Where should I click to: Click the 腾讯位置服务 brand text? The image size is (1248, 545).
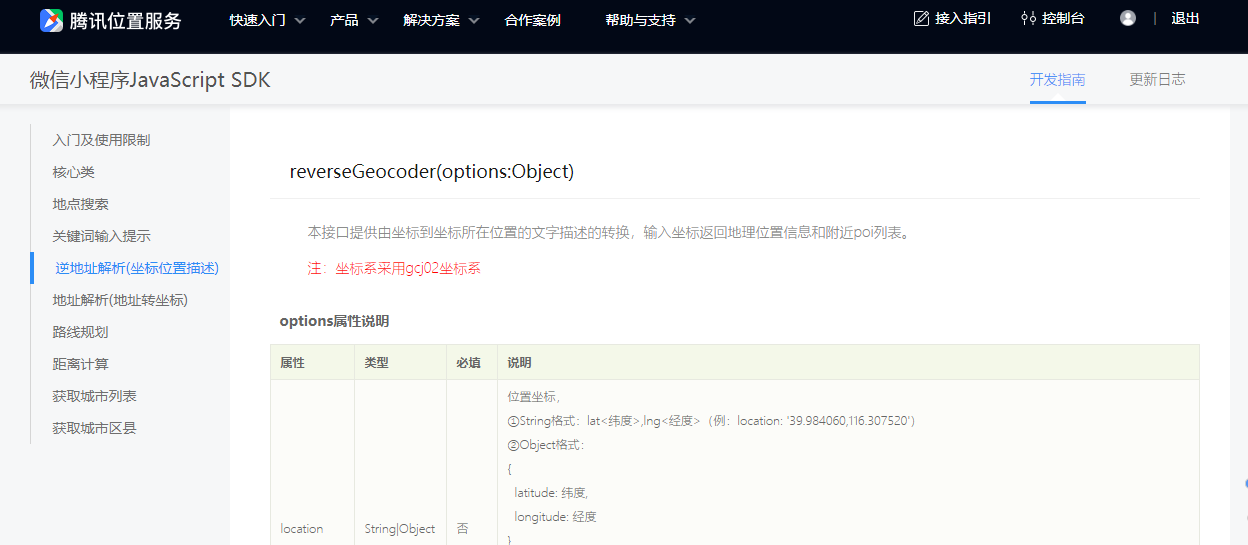(x=125, y=21)
